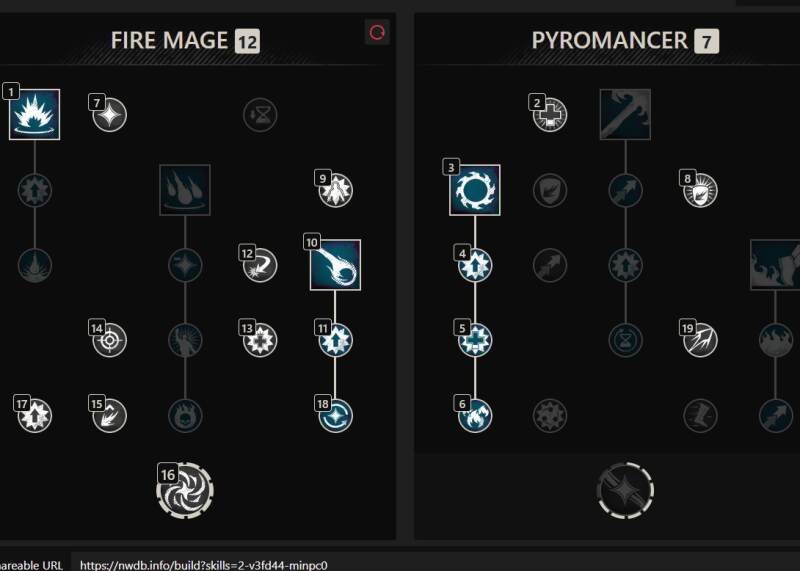The width and height of the screenshot is (800, 571).
Task: Click the PYROMANCER tree heading
Action: point(610,41)
